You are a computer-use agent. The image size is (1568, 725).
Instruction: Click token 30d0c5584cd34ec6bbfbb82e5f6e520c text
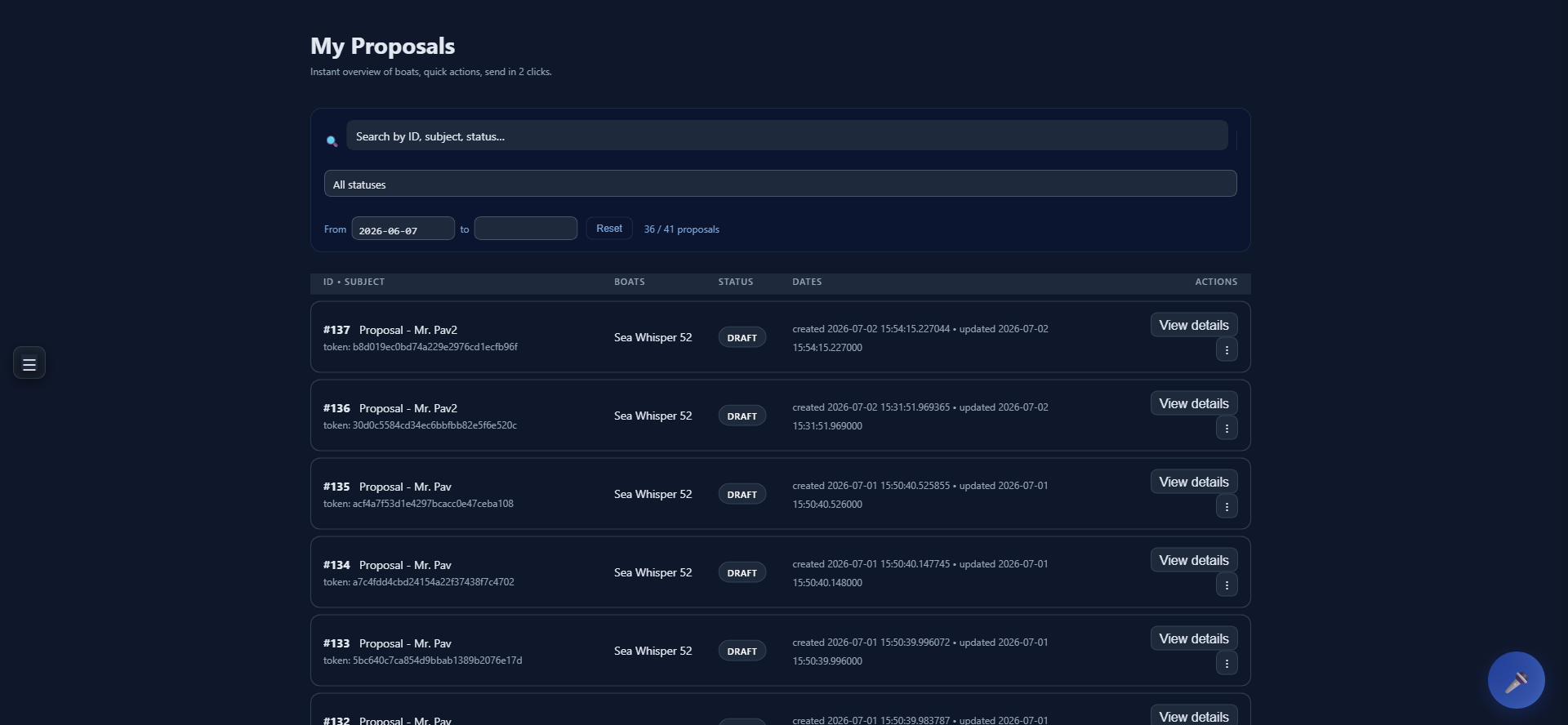coord(420,425)
